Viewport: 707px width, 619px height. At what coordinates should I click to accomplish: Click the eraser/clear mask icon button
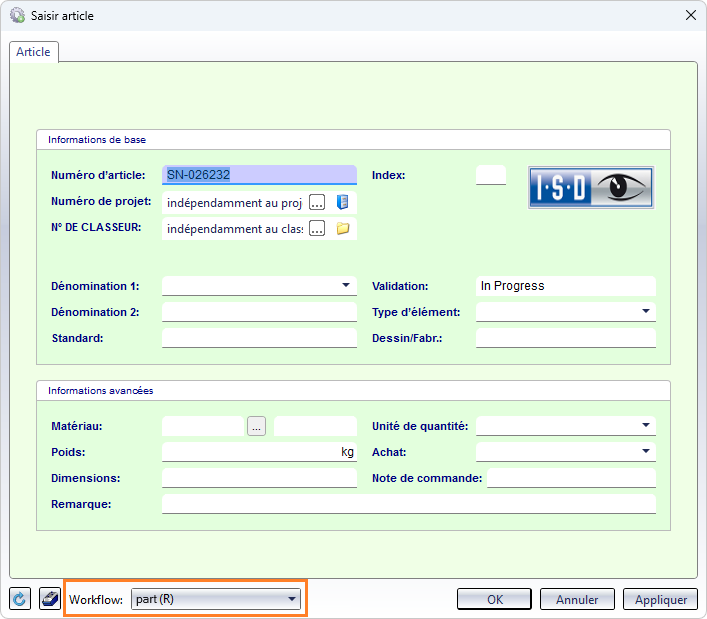click(x=50, y=599)
